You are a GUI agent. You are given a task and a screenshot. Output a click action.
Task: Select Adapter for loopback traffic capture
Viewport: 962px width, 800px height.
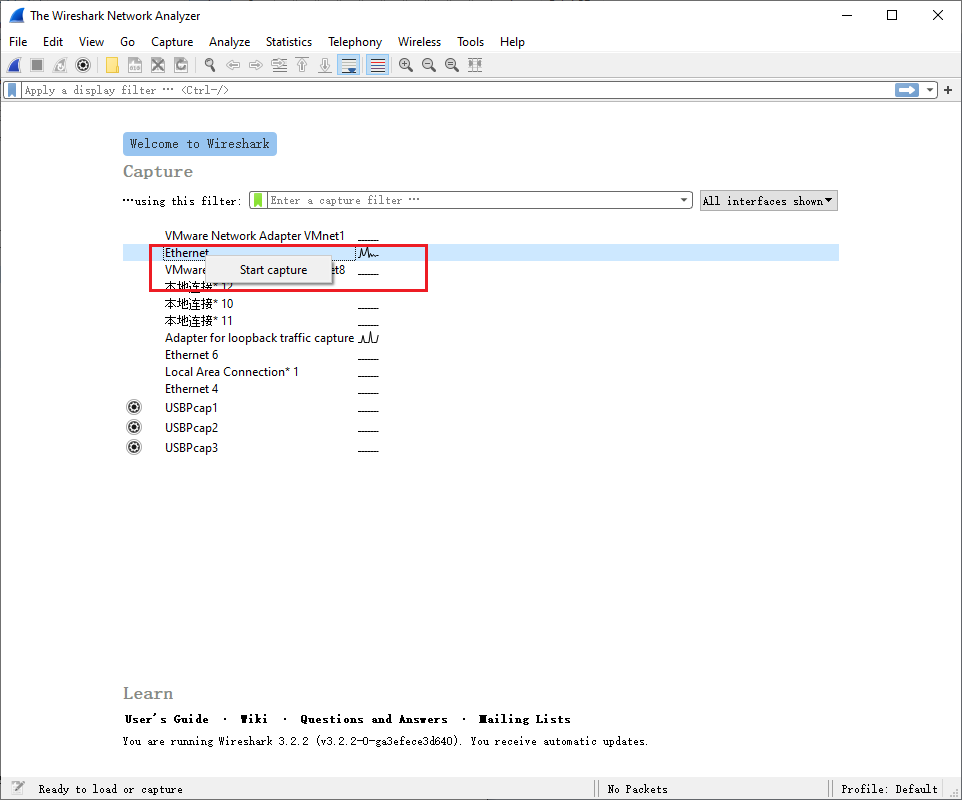click(259, 338)
